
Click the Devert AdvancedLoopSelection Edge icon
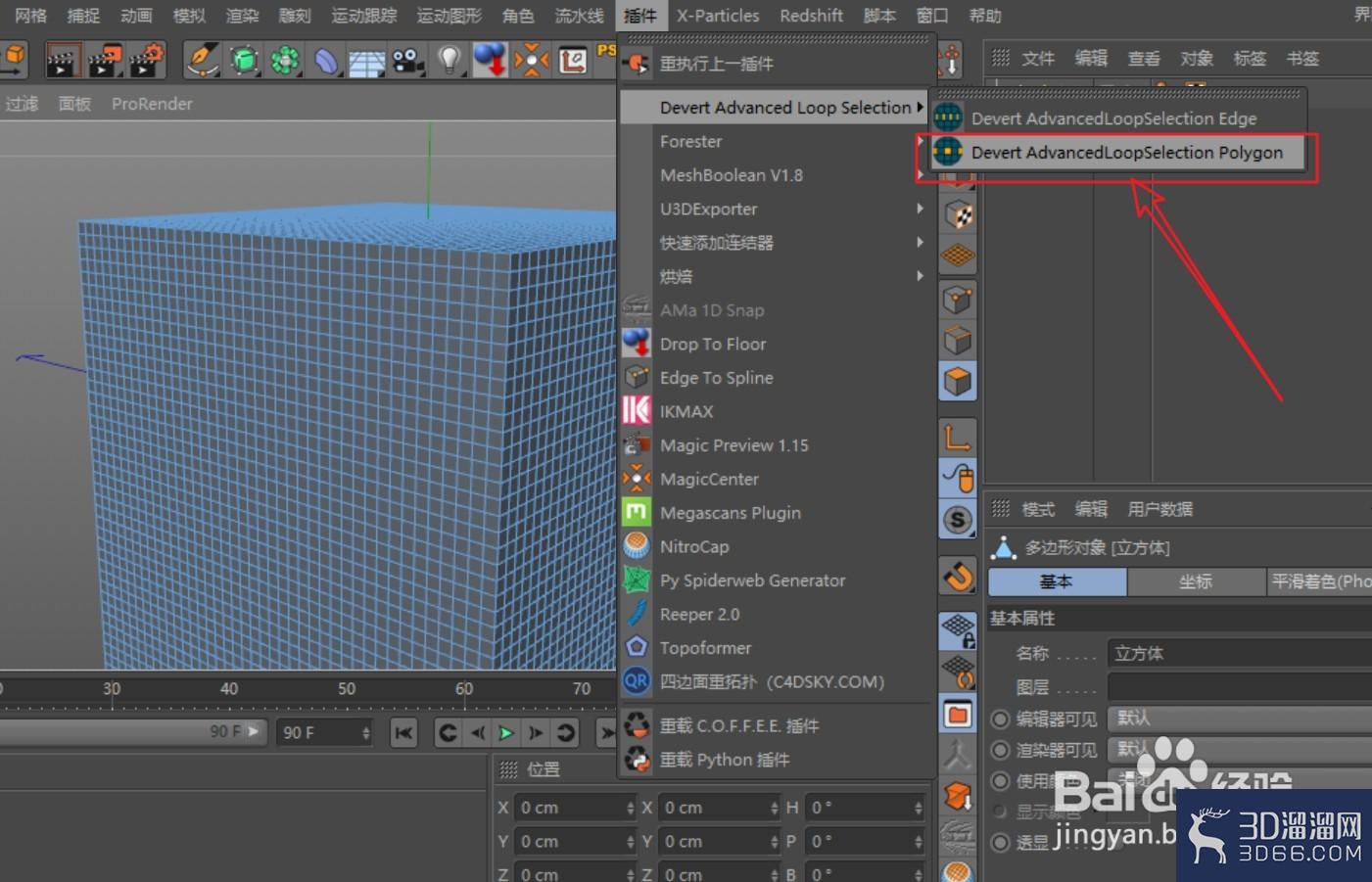pos(948,117)
